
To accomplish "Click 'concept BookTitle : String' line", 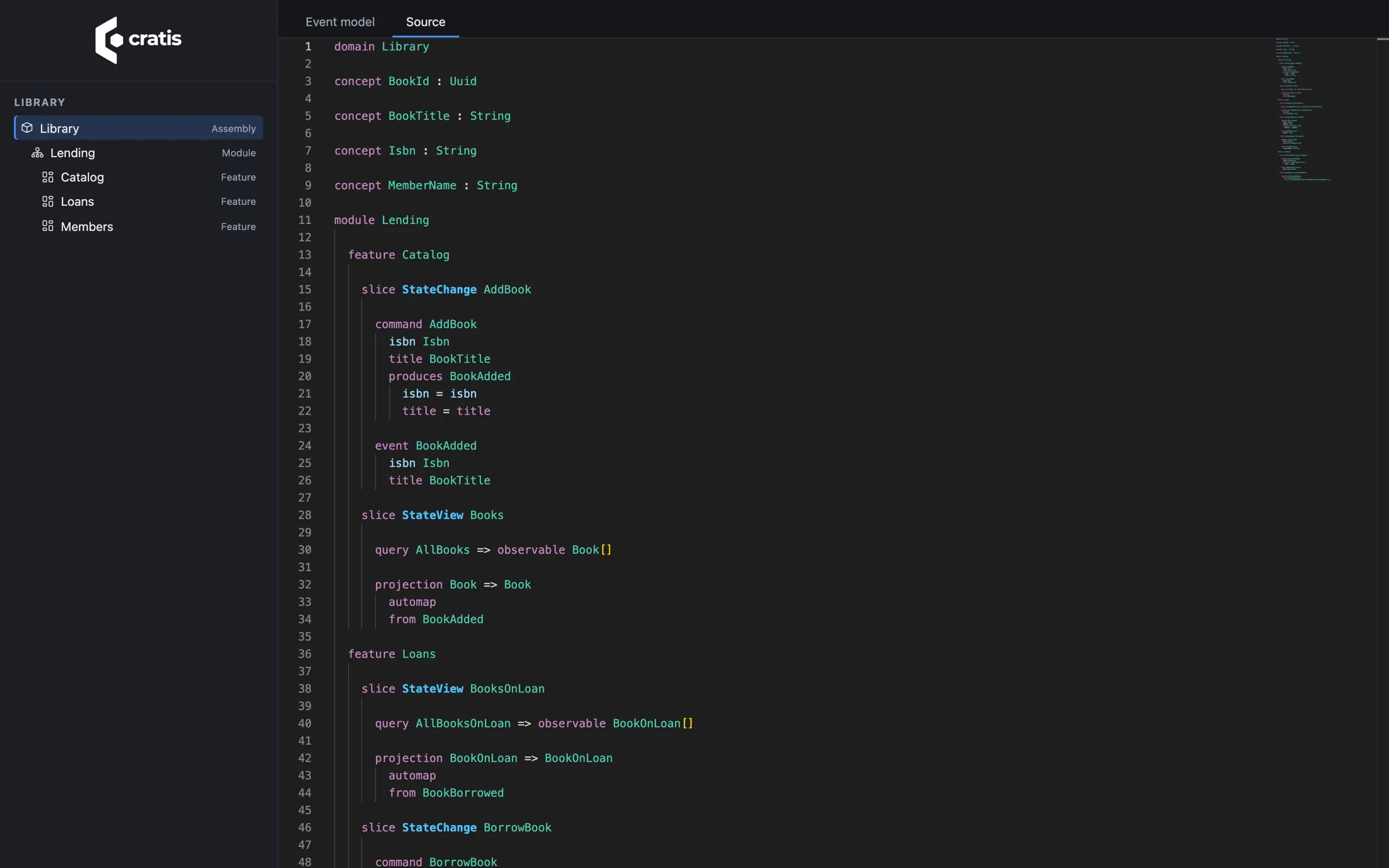I will pos(422,116).
